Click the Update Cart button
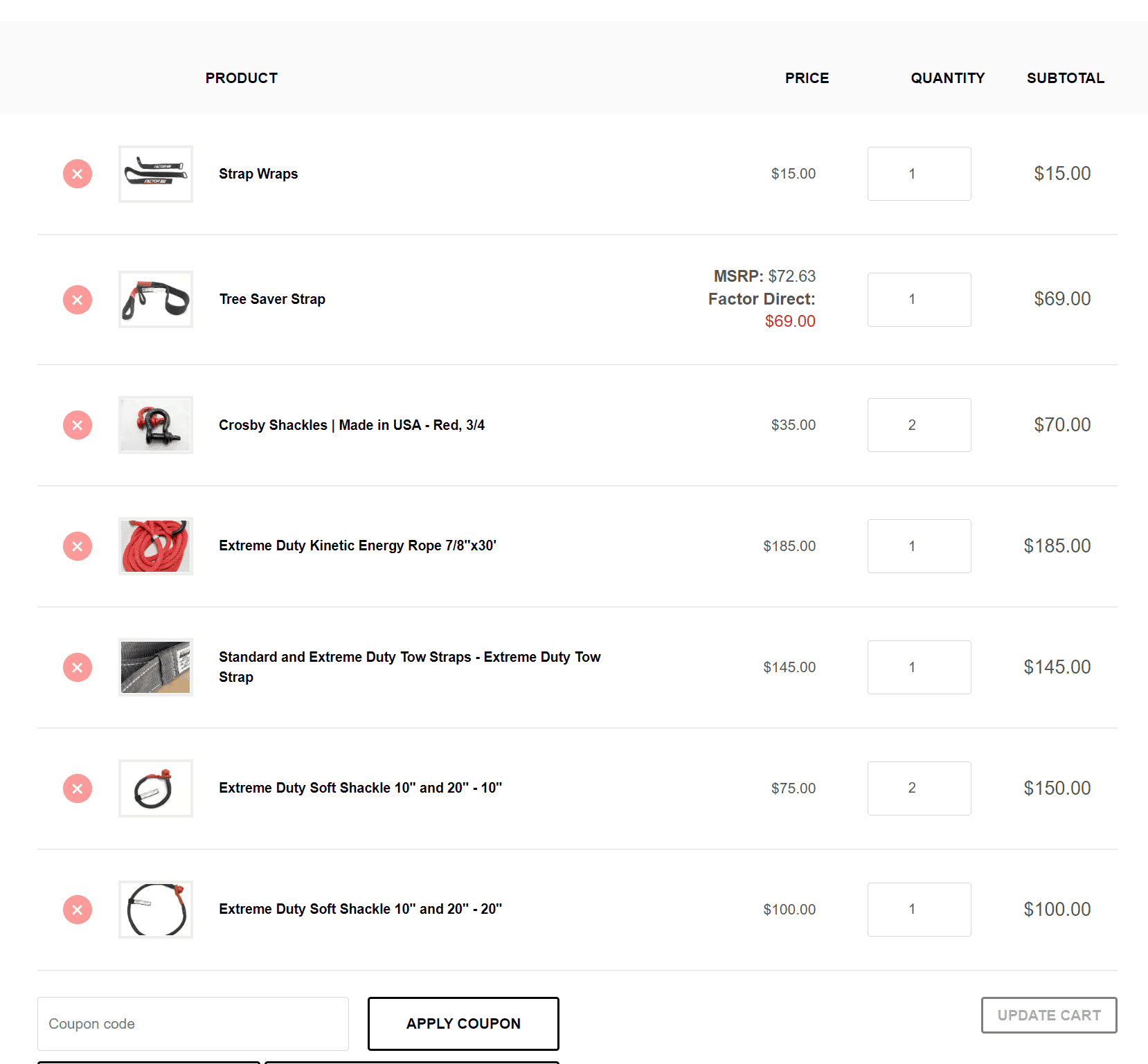Viewport: 1148px width, 1064px height. (x=1049, y=1016)
